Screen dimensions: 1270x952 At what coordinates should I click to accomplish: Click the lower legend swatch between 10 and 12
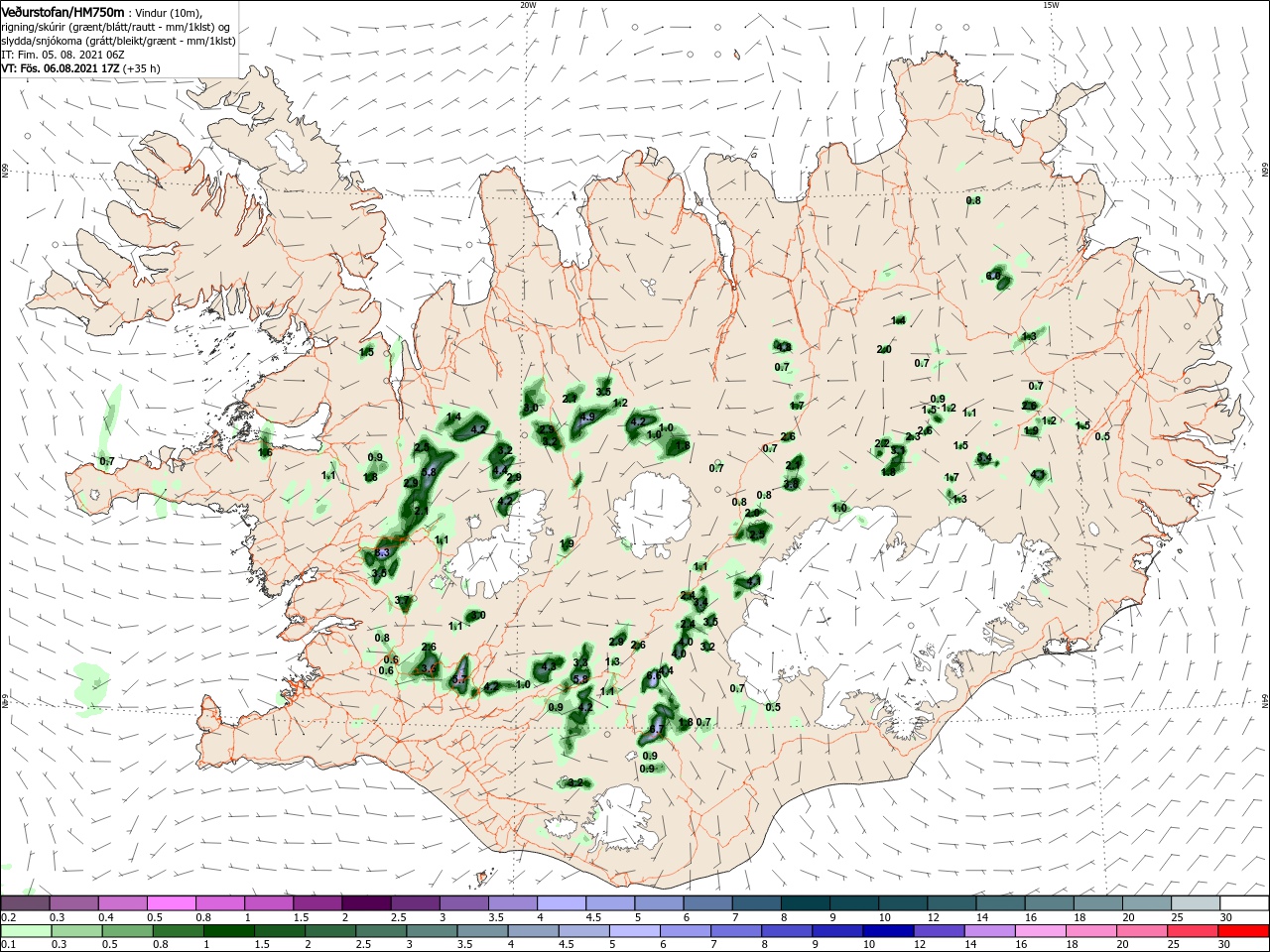(890, 931)
